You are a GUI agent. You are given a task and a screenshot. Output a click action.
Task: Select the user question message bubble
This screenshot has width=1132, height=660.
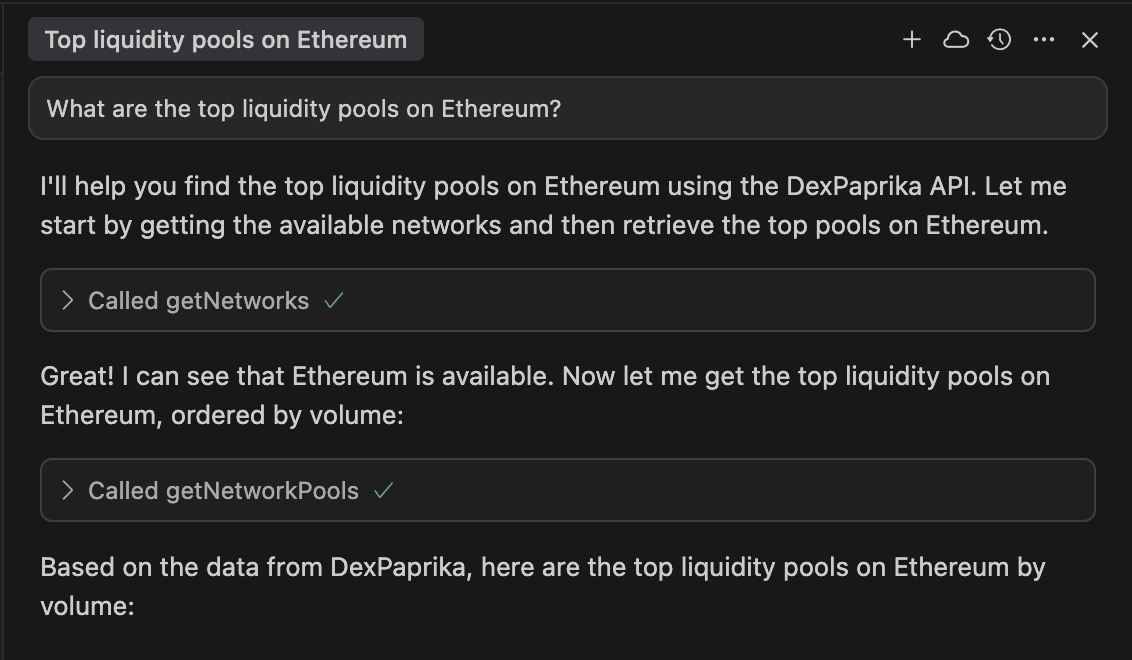566,108
